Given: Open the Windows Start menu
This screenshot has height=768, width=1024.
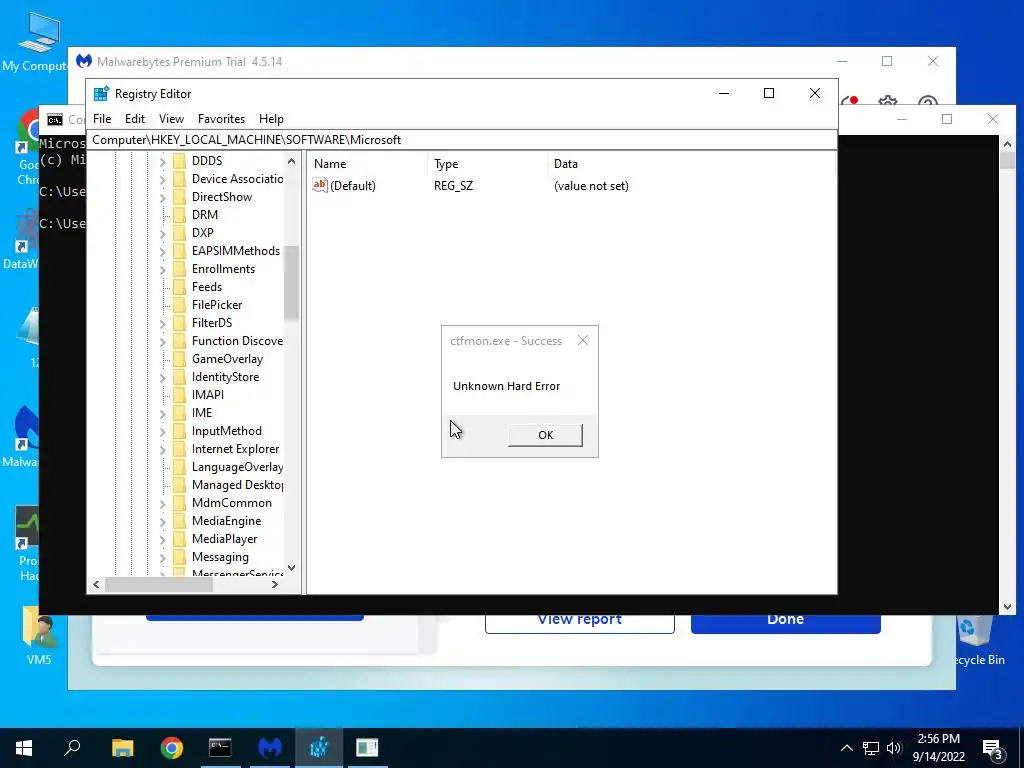Looking at the screenshot, I should pyautogui.click(x=24, y=748).
